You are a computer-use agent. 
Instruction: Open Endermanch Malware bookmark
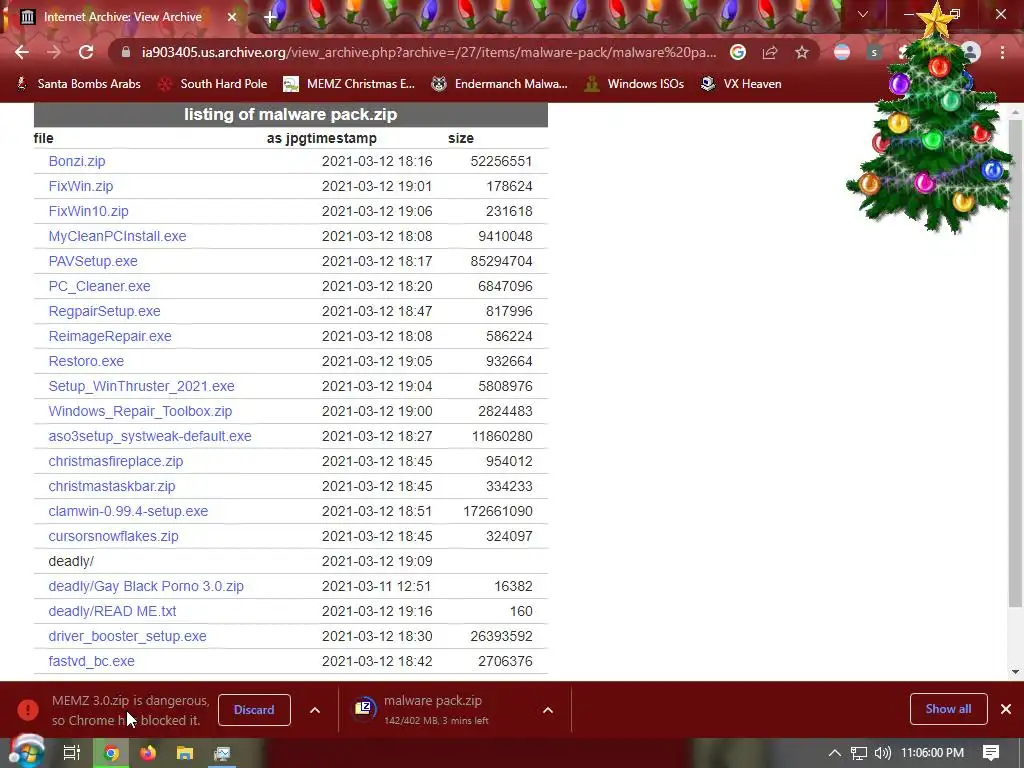point(500,84)
